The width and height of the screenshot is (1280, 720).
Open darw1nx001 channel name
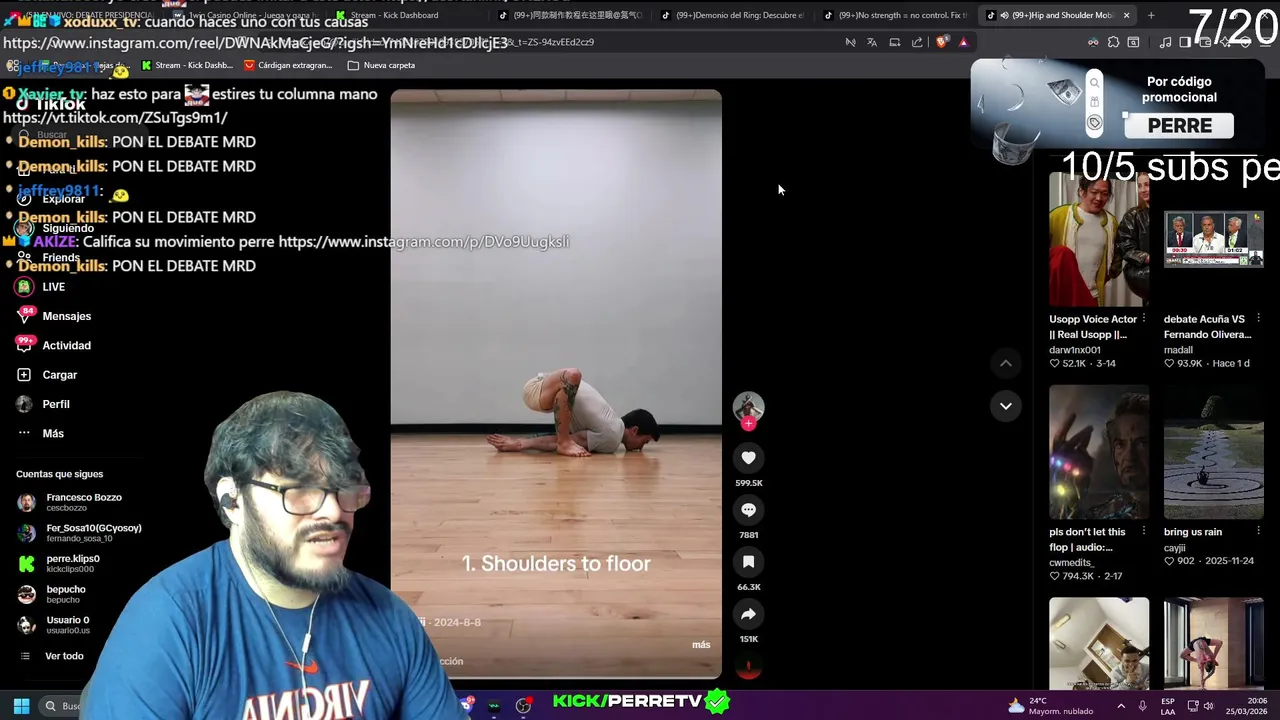point(1075,350)
